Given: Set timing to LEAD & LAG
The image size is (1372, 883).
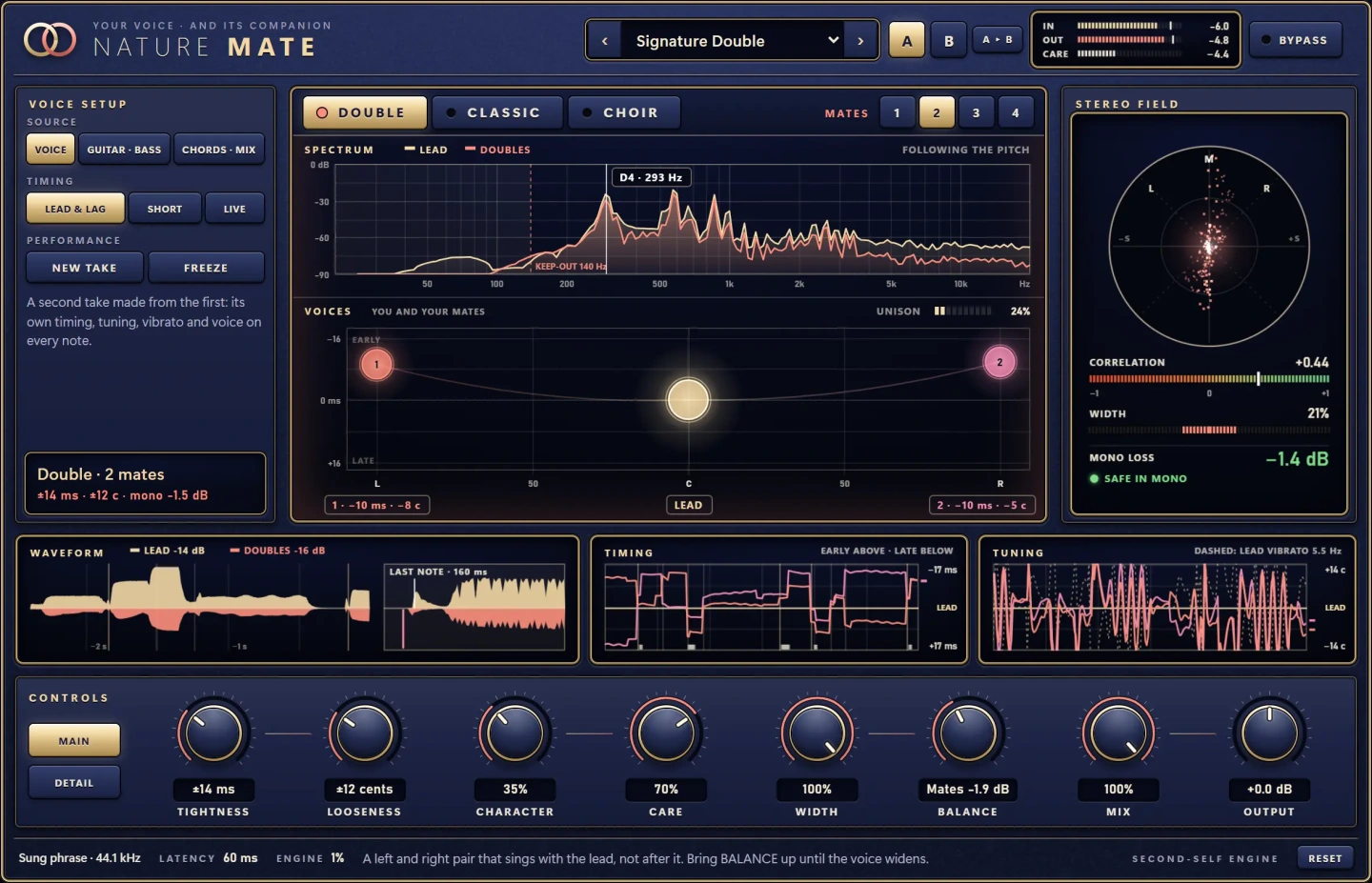Looking at the screenshot, I should tap(75, 209).
